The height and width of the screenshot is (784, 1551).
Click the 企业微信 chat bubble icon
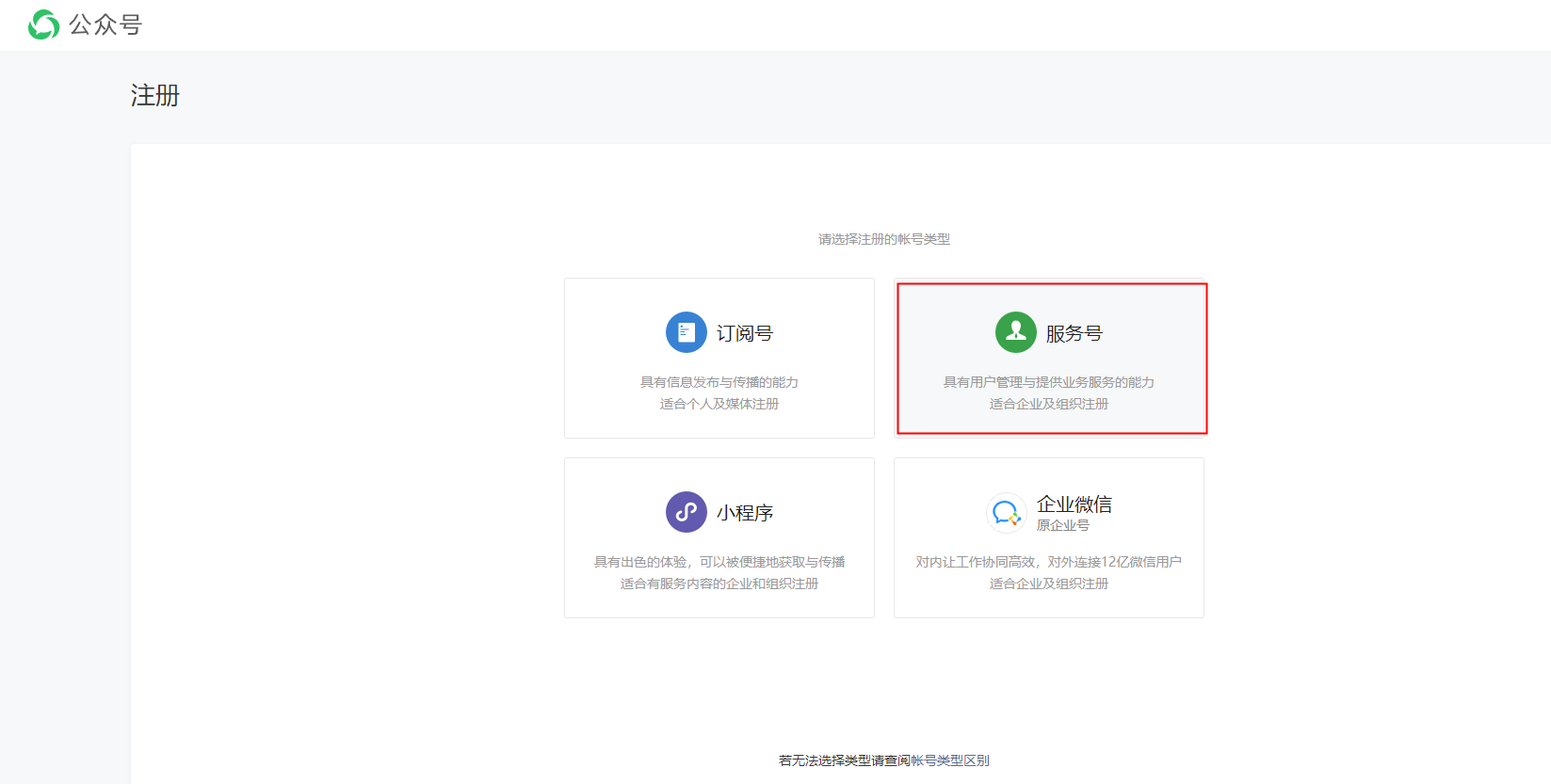click(1007, 513)
